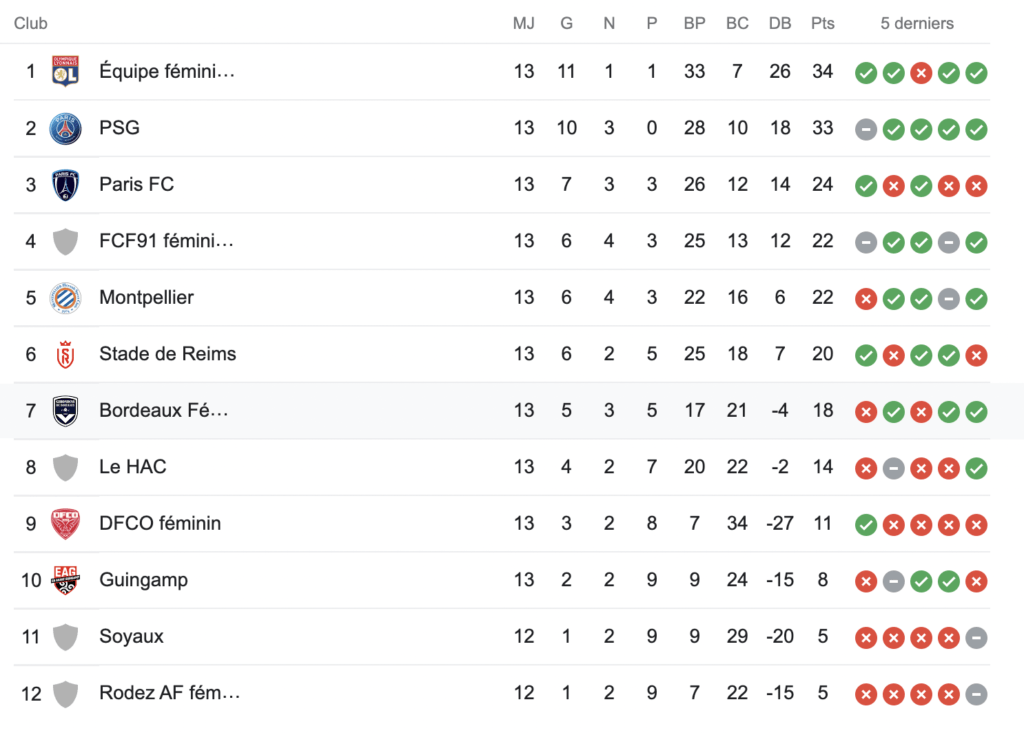Click the grey shield beside Soyaux
This screenshot has height=733, width=1024.
pos(65,637)
